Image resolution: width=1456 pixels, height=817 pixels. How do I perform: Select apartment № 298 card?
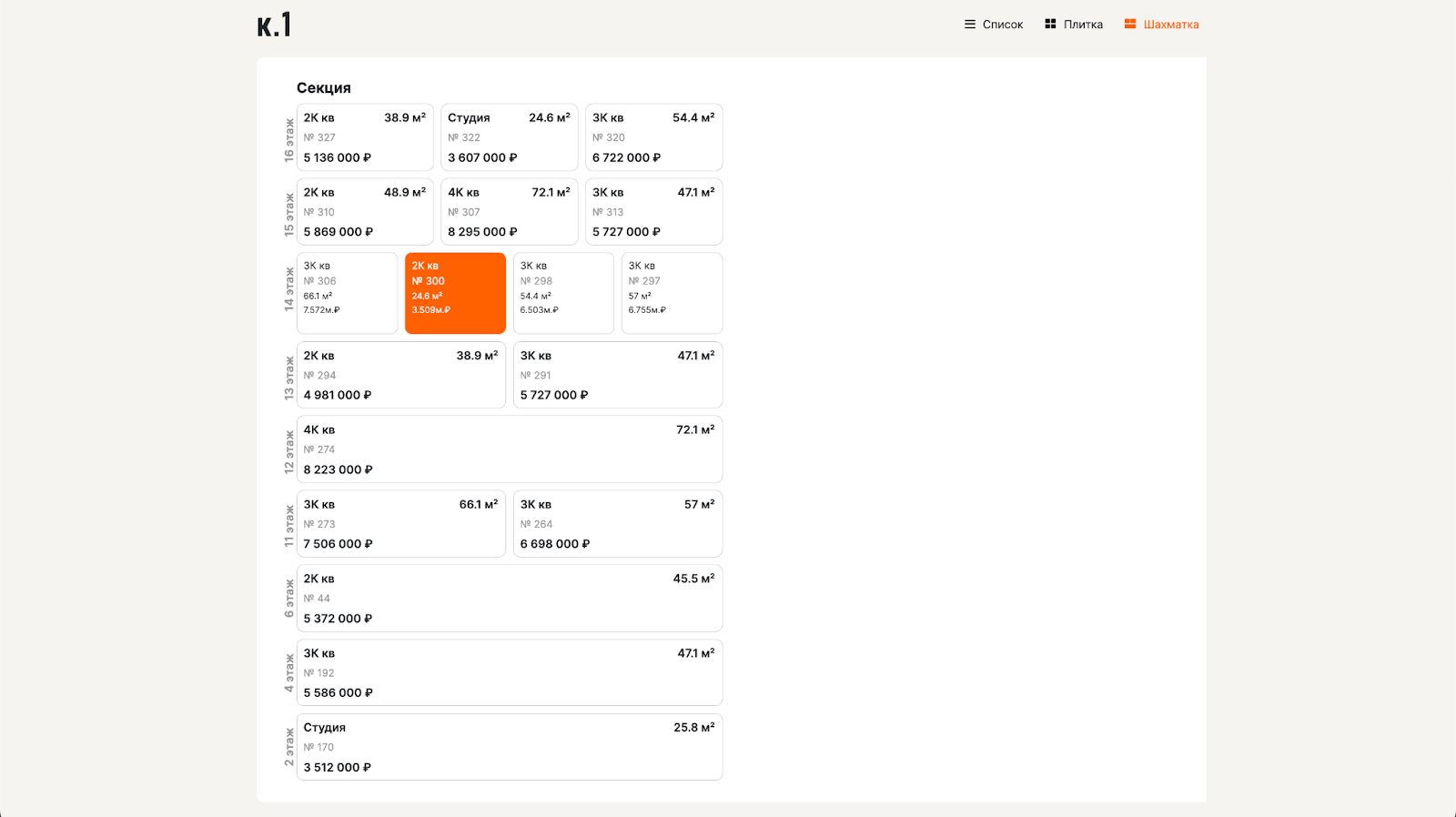[x=563, y=293]
